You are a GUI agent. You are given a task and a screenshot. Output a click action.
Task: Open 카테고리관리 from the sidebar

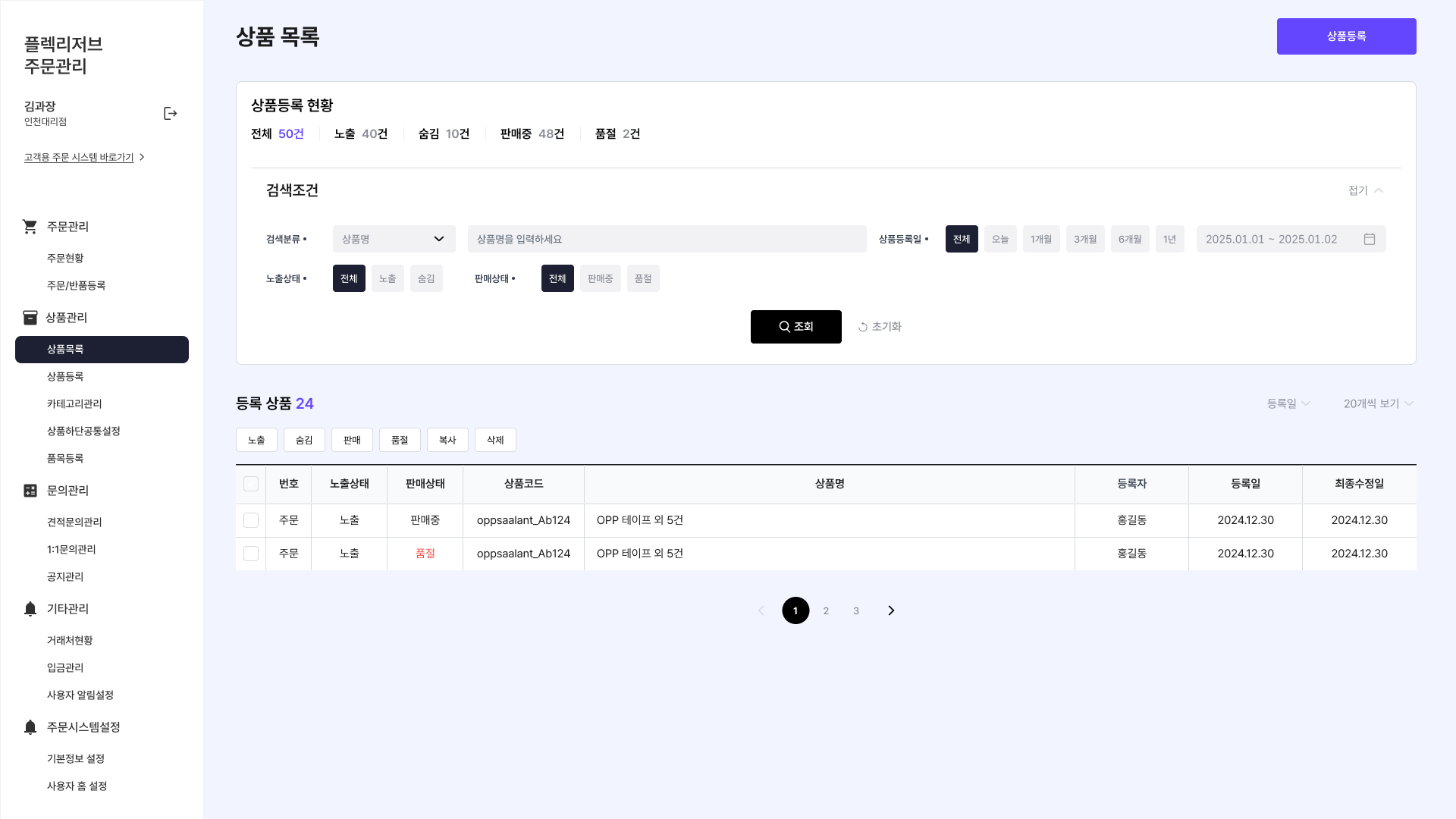[x=75, y=403]
